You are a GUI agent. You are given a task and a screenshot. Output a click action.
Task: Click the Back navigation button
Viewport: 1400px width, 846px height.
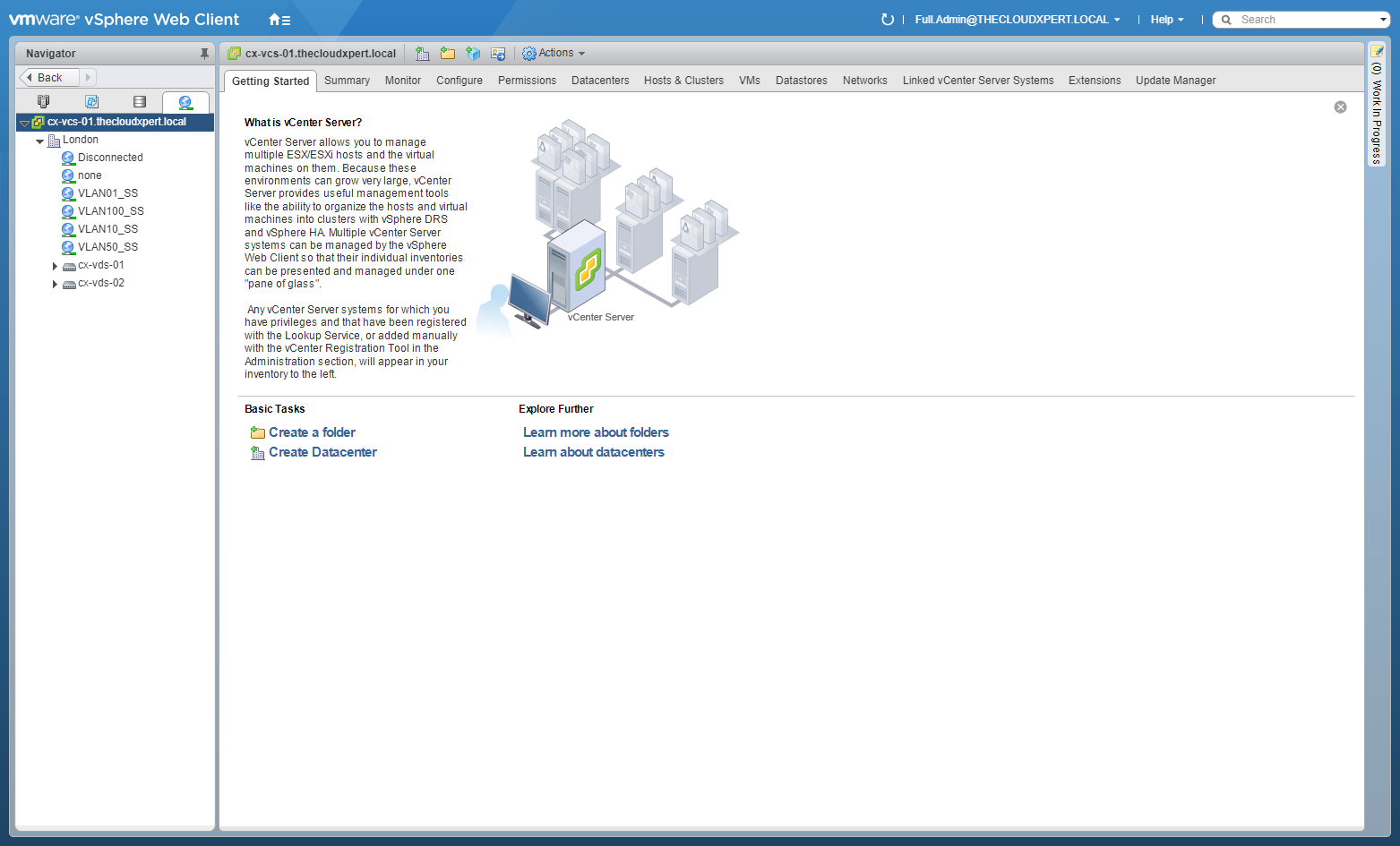[x=48, y=78]
